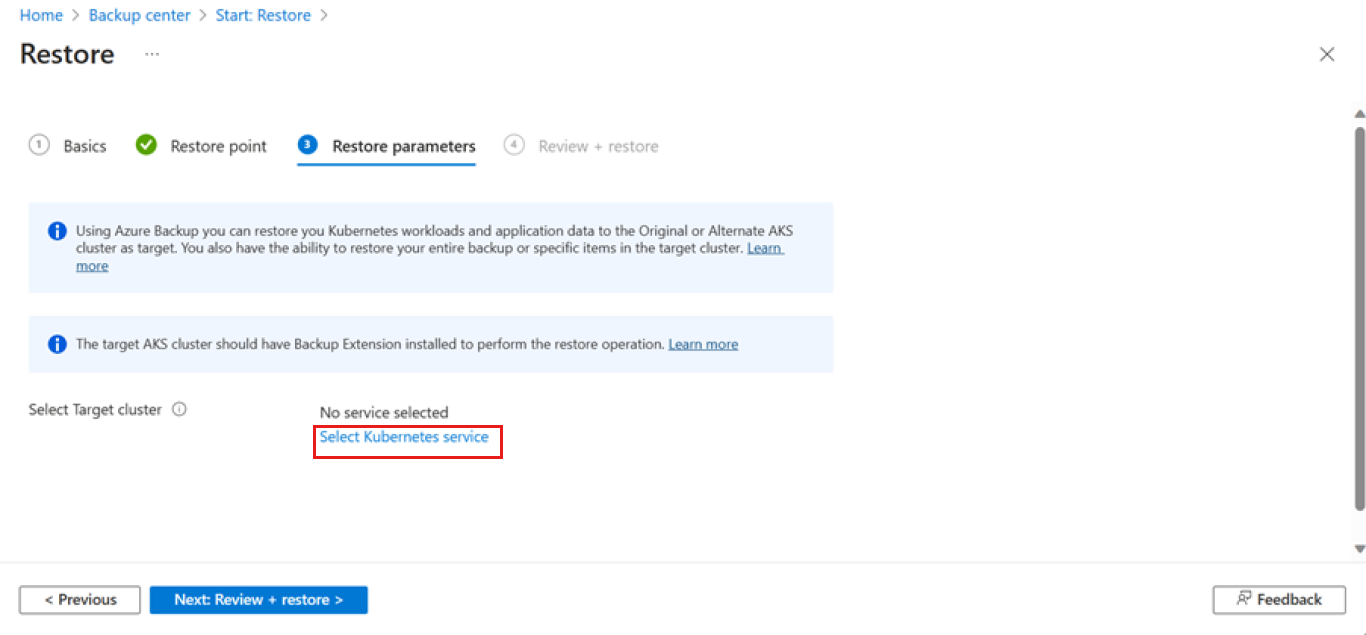Click Next: Review + restore
Screen dimensions: 1366x635
coord(258,599)
